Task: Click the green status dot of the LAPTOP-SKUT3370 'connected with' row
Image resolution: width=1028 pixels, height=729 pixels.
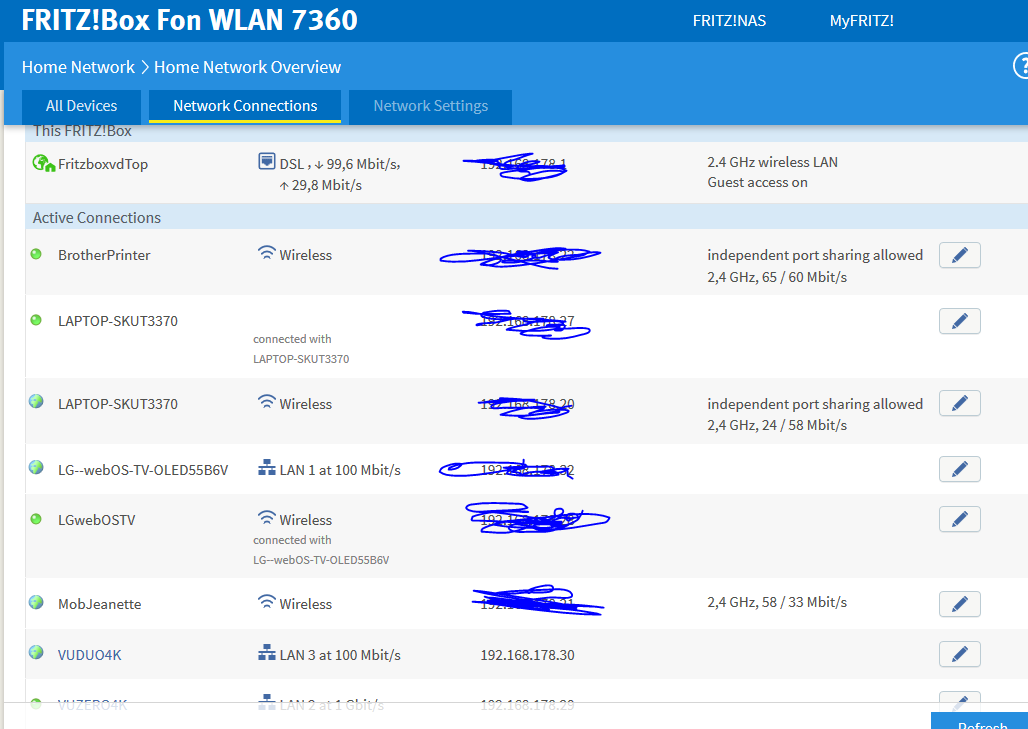Action: (36, 320)
